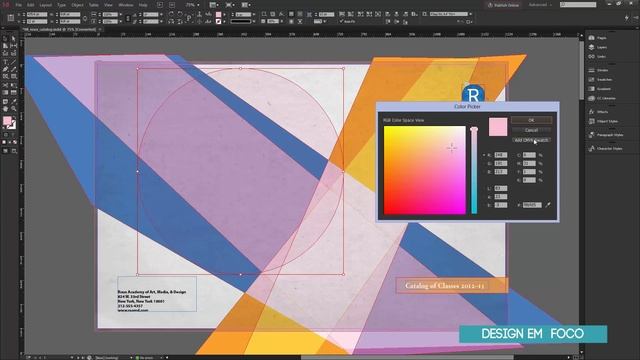Open the Help menu
The image size is (640, 360).
coord(143,5)
